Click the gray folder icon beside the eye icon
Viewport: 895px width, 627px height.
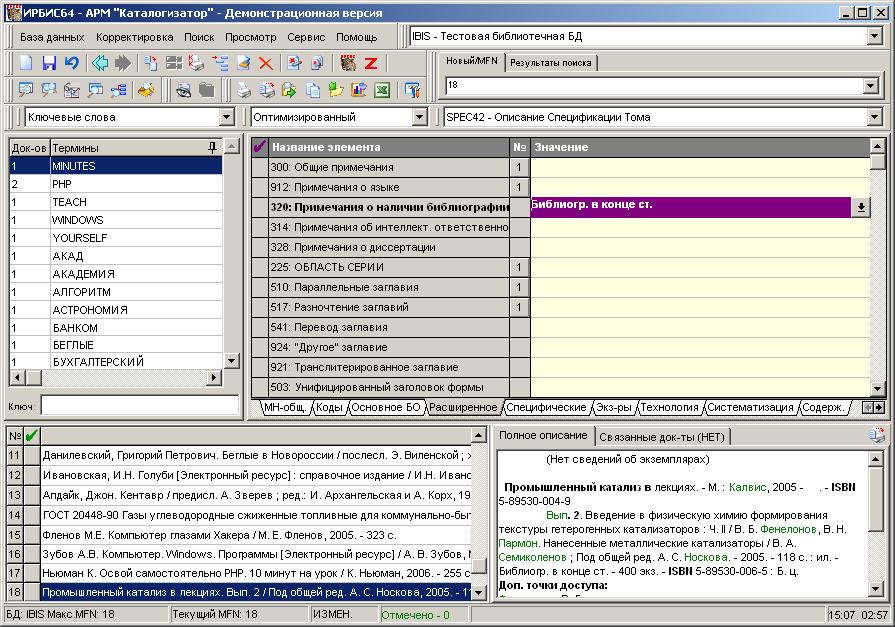(206, 90)
